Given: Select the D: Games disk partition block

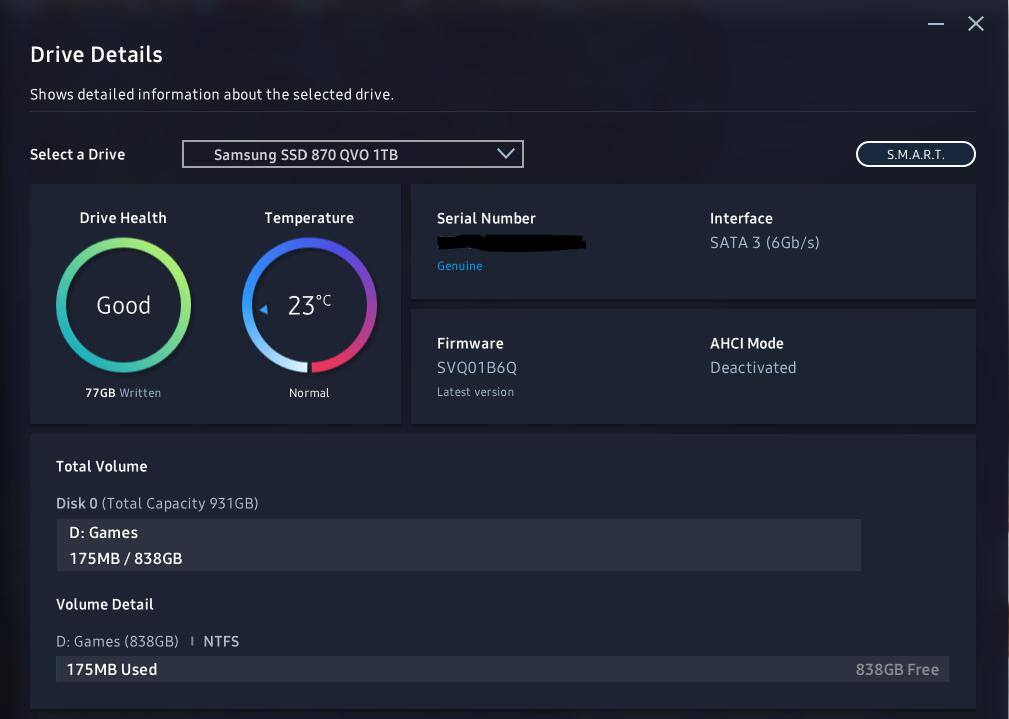Looking at the screenshot, I should pos(458,545).
